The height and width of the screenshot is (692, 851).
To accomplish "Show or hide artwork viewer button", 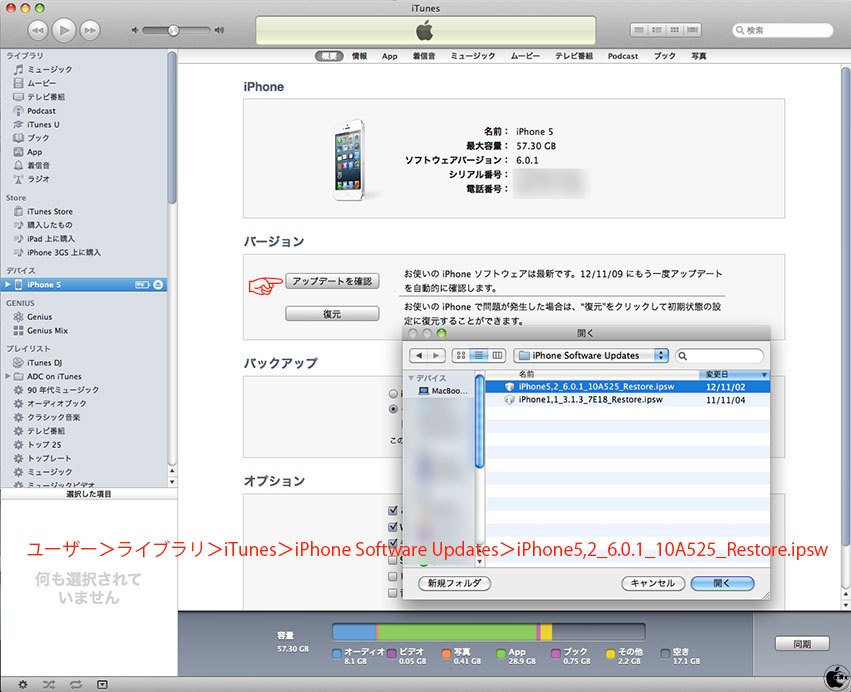I will [102, 684].
